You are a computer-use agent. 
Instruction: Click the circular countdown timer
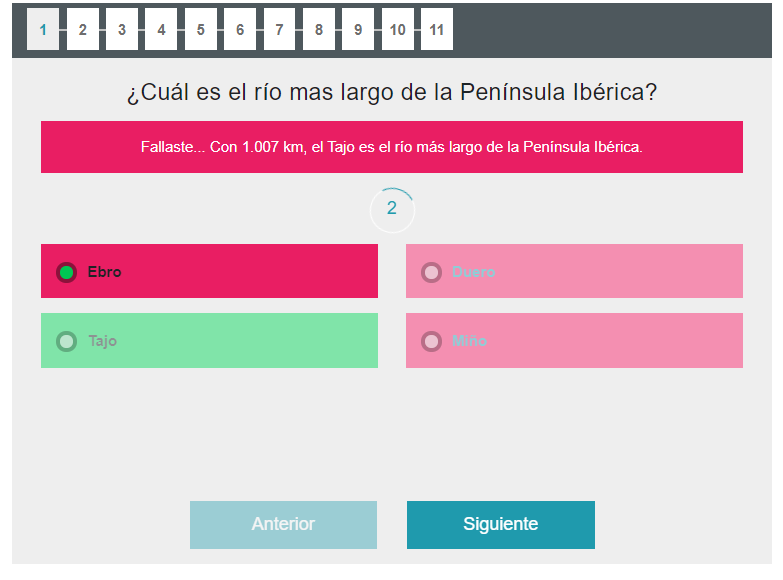tap(392, 209)
